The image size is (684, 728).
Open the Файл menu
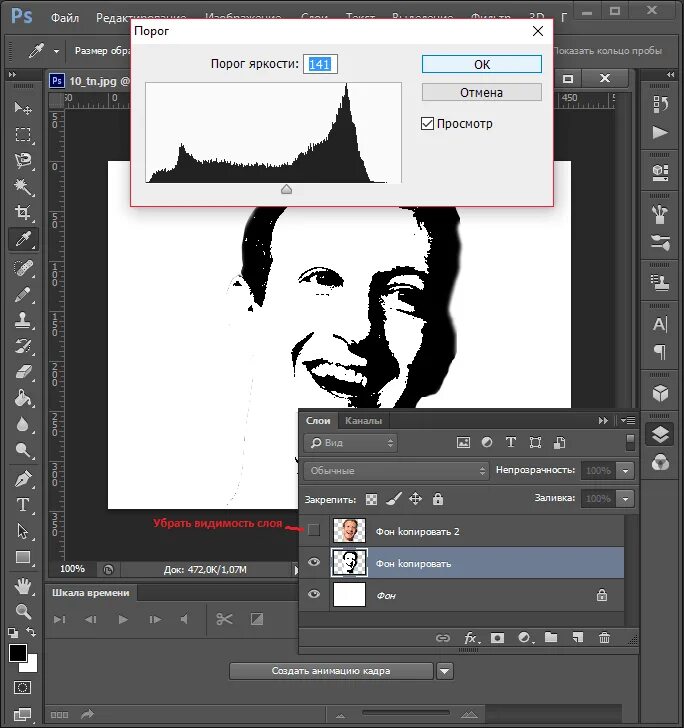pyautogui.click(x=65, y=18)
